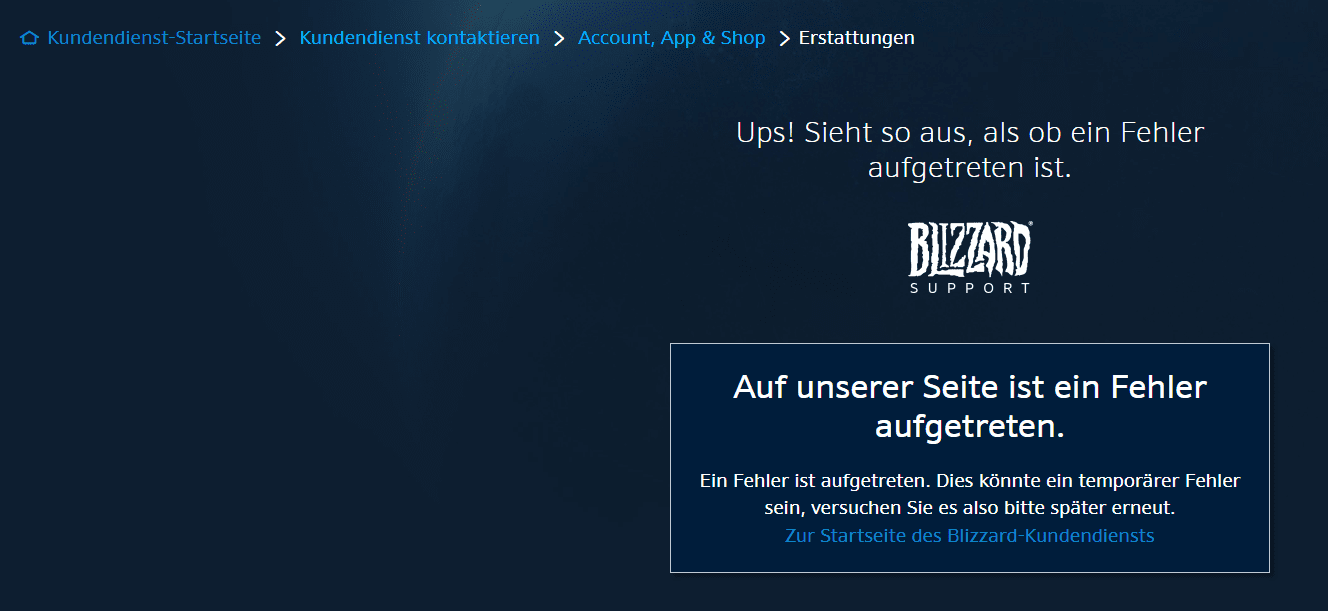Follow Zur Startseite des Blizzard-Kundendiensts link
This screenshot has height=611, width=1328.
(x=970, y=536)
